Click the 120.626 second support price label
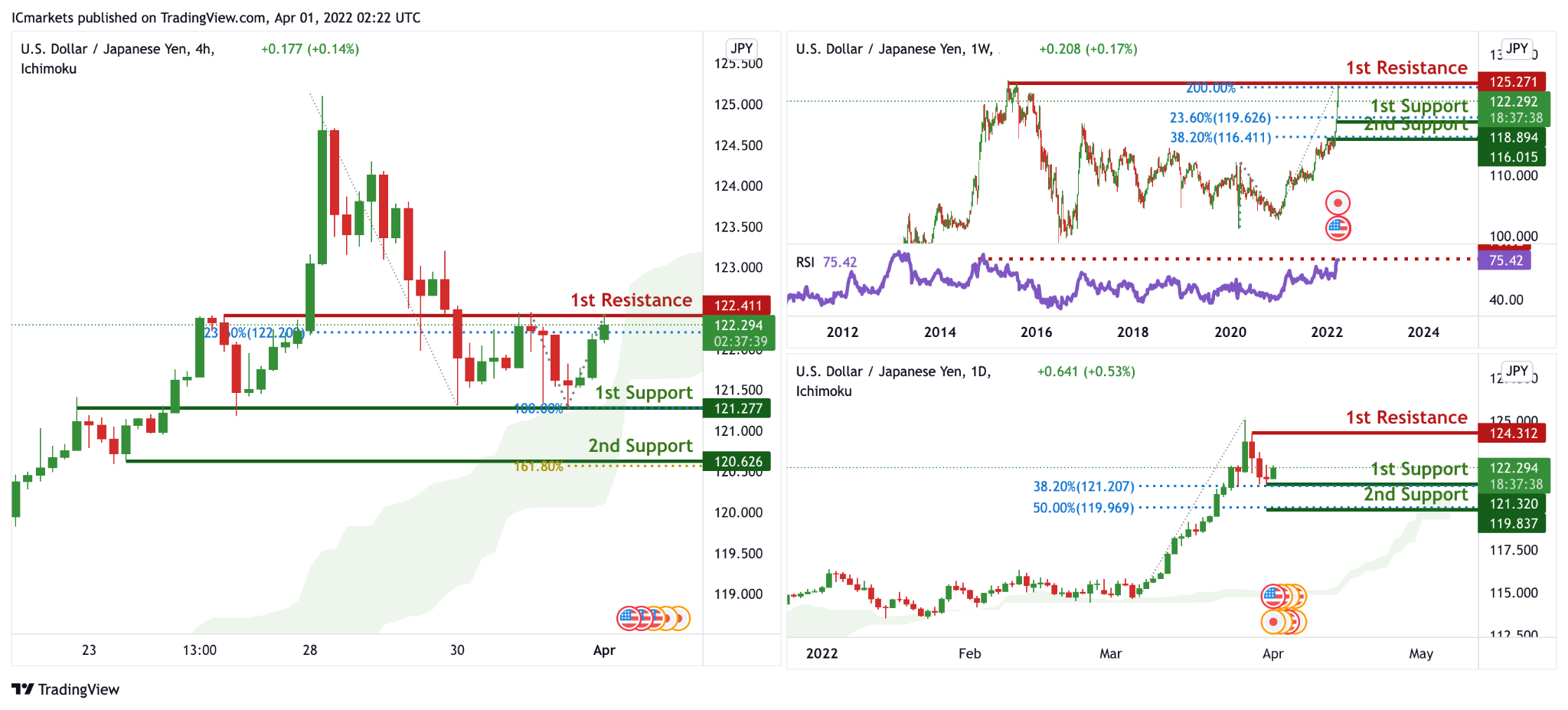Screen dimensions: 1568x710 pos(737,461)
